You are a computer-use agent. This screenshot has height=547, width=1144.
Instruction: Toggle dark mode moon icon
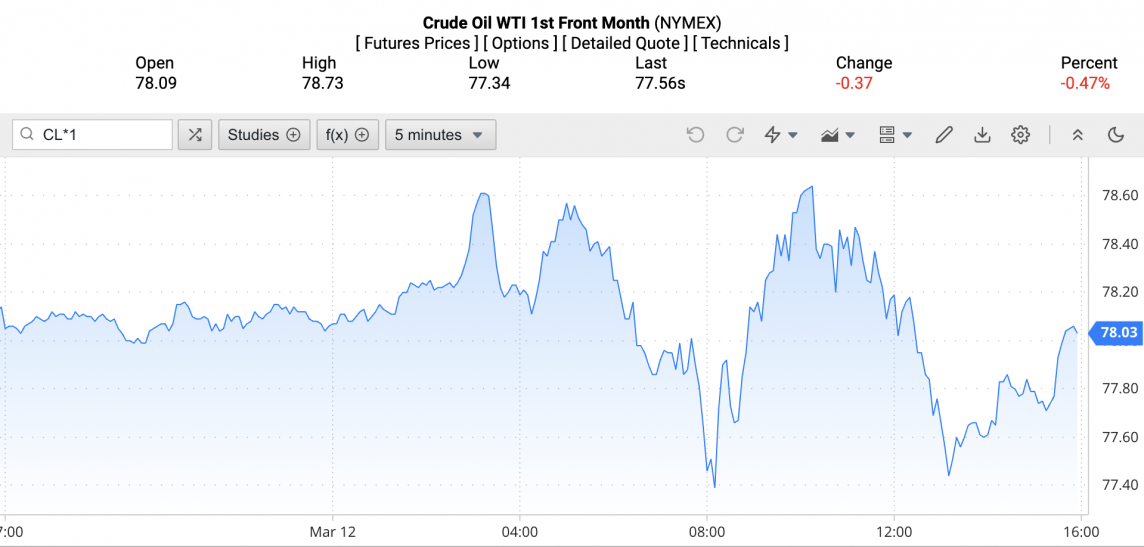pyautogui.click(x=1116, y=135)
